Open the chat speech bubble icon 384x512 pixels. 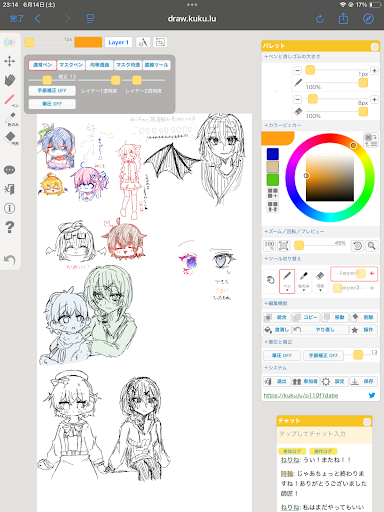[9, 170]
